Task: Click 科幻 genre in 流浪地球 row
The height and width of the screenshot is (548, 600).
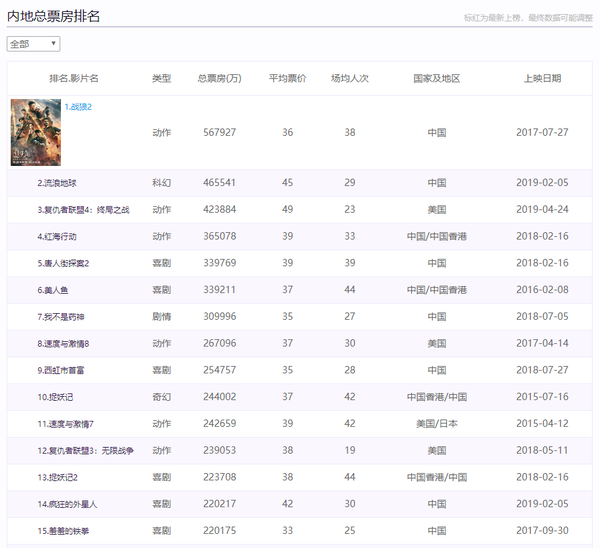Action: pos(161,183)
